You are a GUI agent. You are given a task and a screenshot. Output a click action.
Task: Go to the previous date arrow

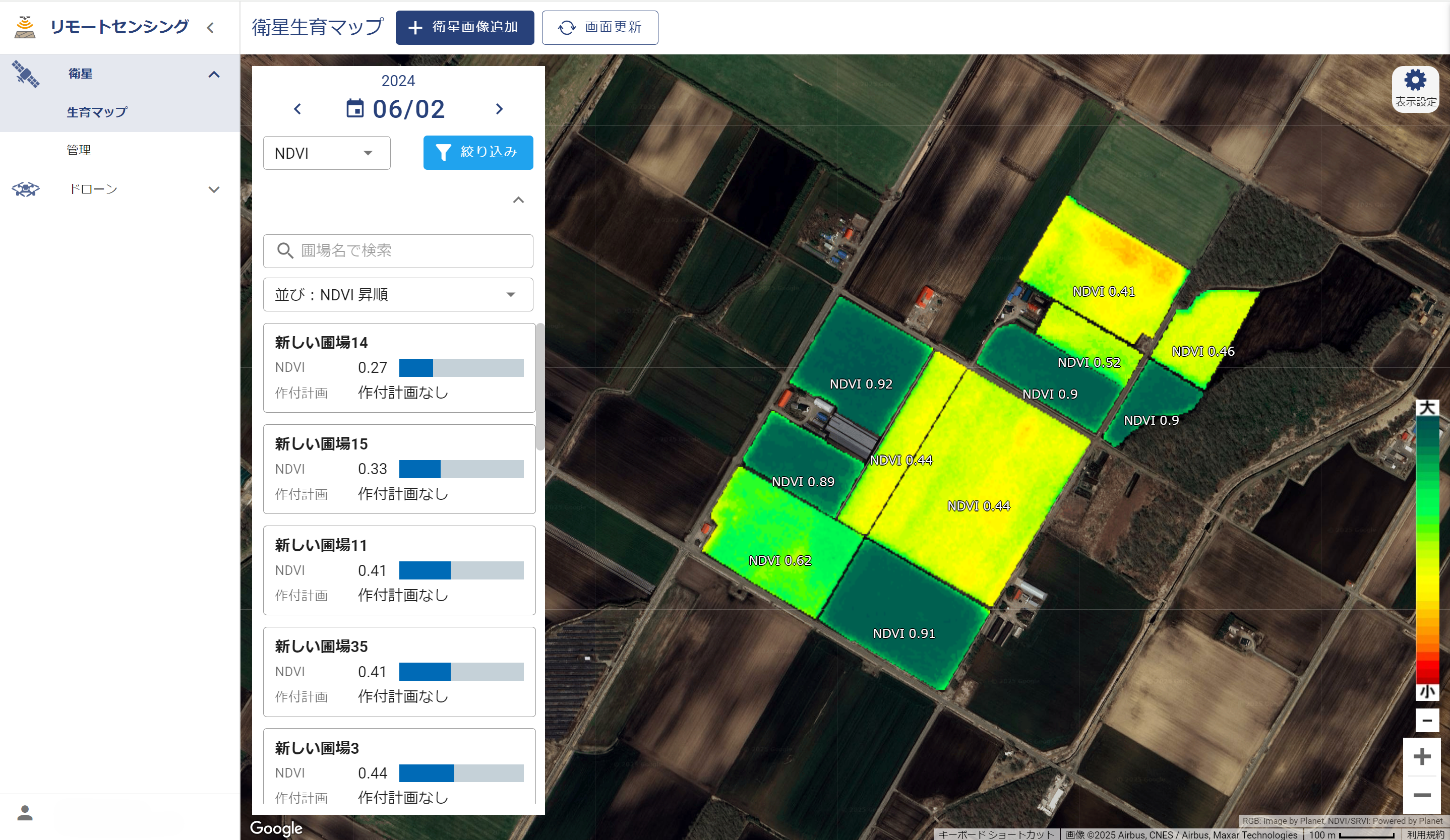point(297,109)
